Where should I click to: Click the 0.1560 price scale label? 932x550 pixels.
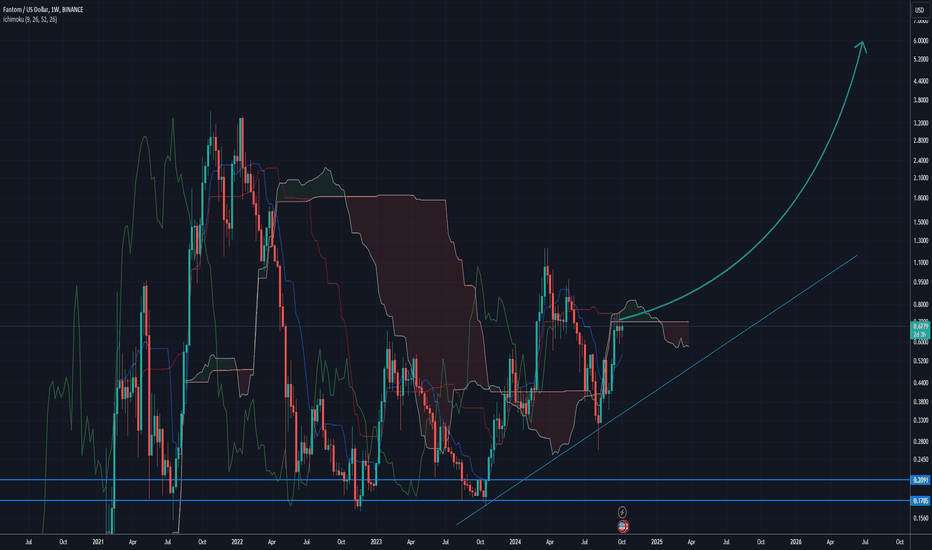pos(921,518)
